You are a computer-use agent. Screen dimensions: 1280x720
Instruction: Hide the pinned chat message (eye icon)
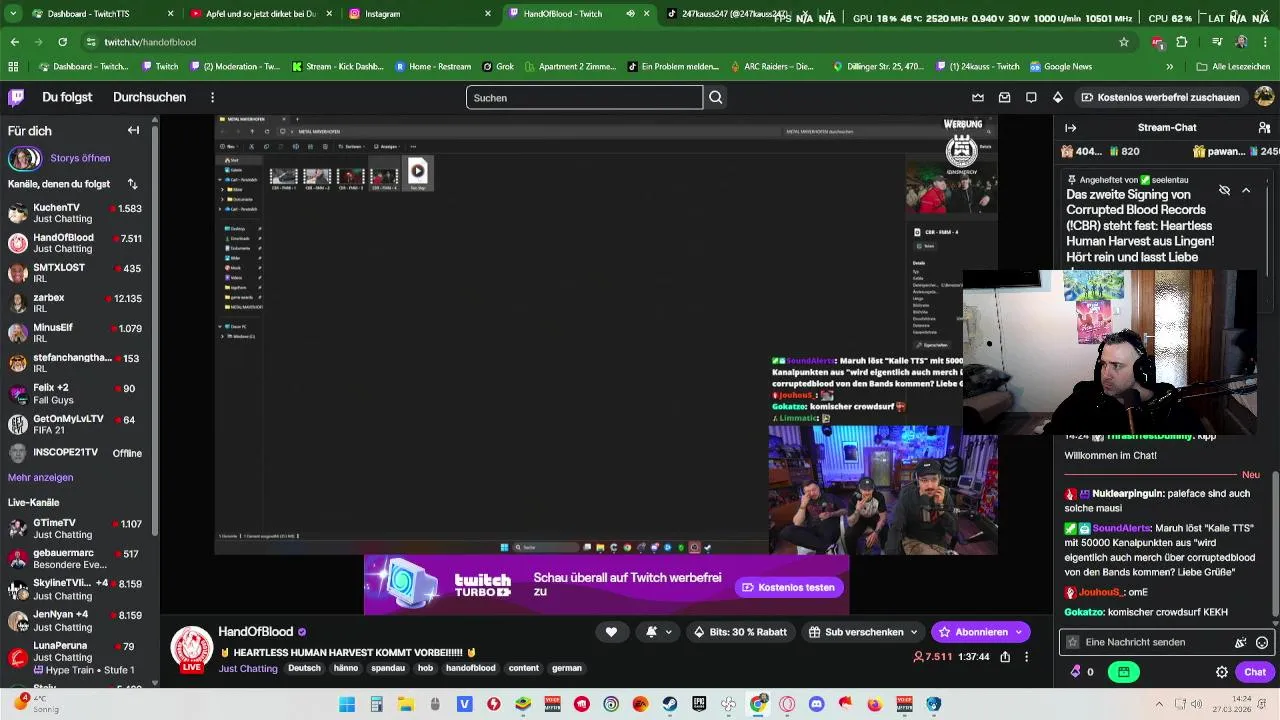click(x=1224, y=190)
